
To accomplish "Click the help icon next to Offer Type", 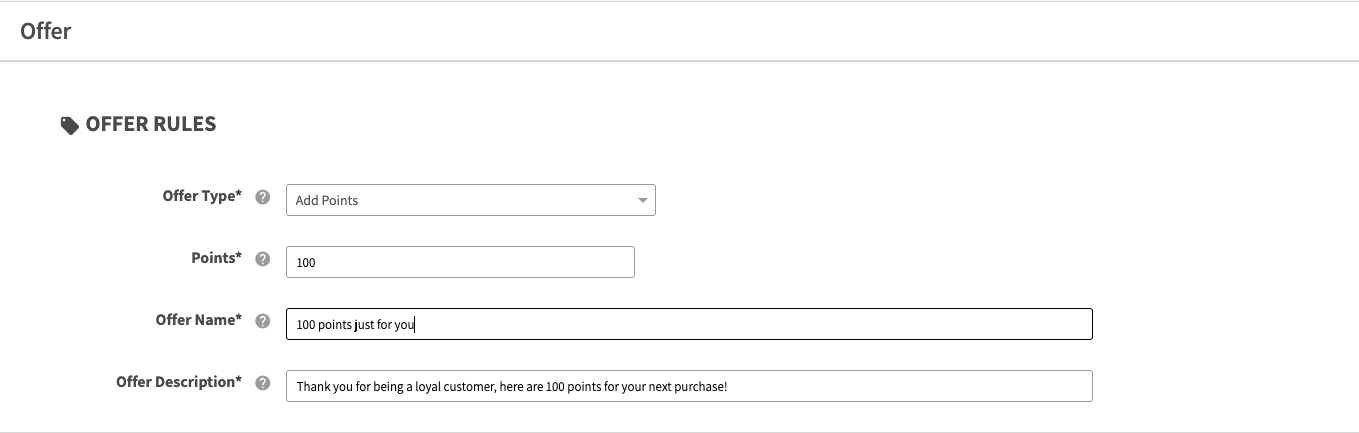I will point(263,197).
